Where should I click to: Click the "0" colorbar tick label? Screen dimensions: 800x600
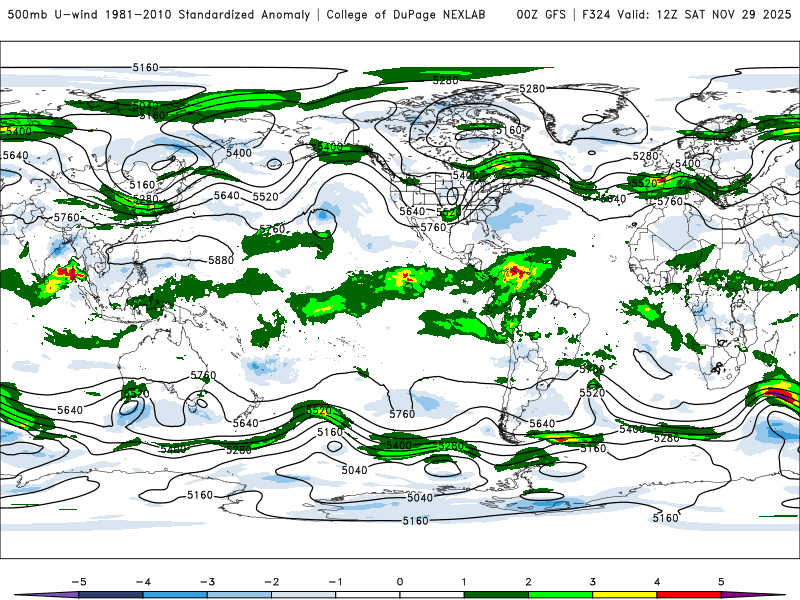tap(400, 582)
